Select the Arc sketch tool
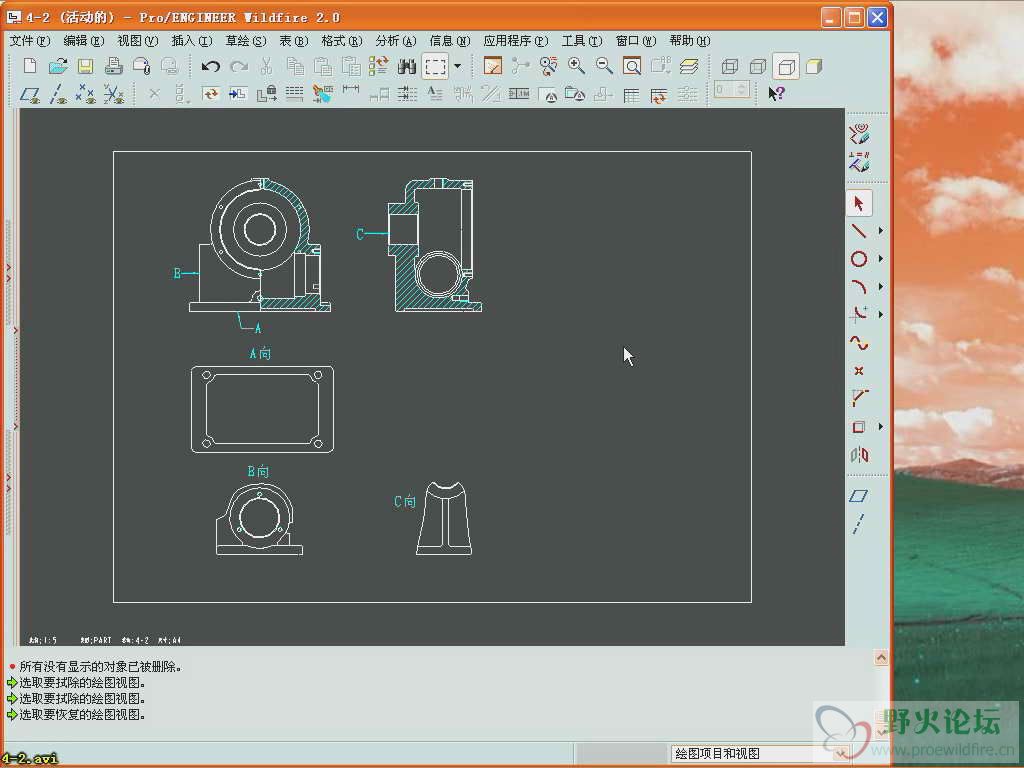The height and width of the screenshot is (768, 1024). pyautogui.click(x=859, y=287)
